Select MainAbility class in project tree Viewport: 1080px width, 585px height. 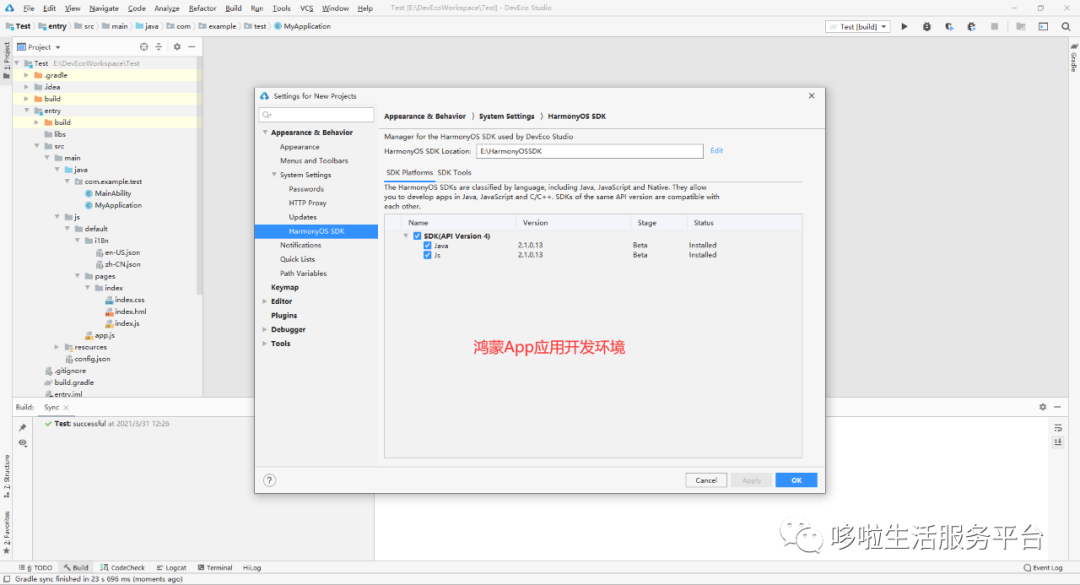click(x=113, y=194)
